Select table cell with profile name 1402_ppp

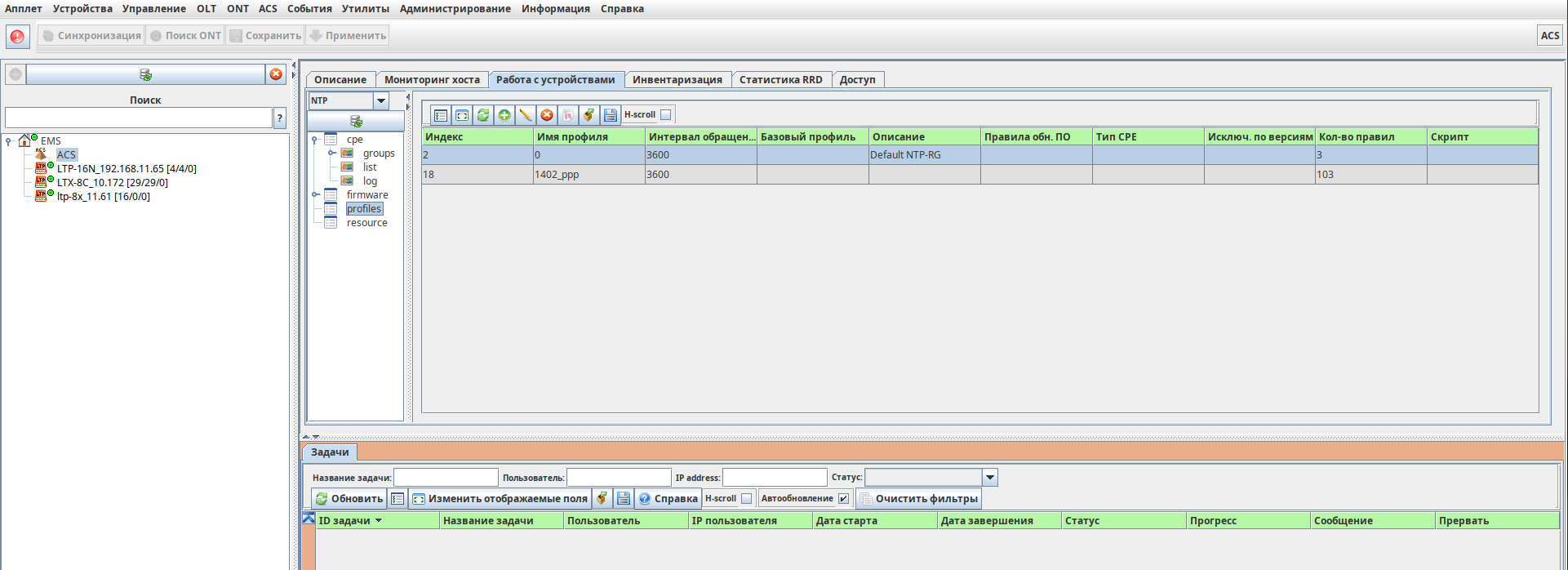click(589, 174)
